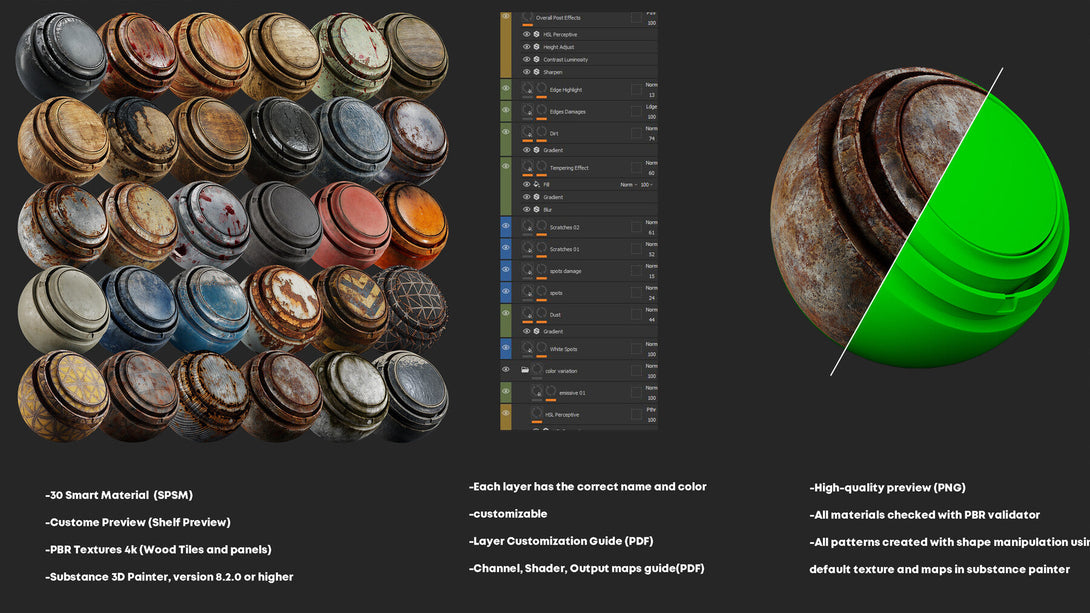This screenshot has width=1090, height=613.
Task: Select the Overall Post Effects layer thumbnail
Action: click(528, 17)
